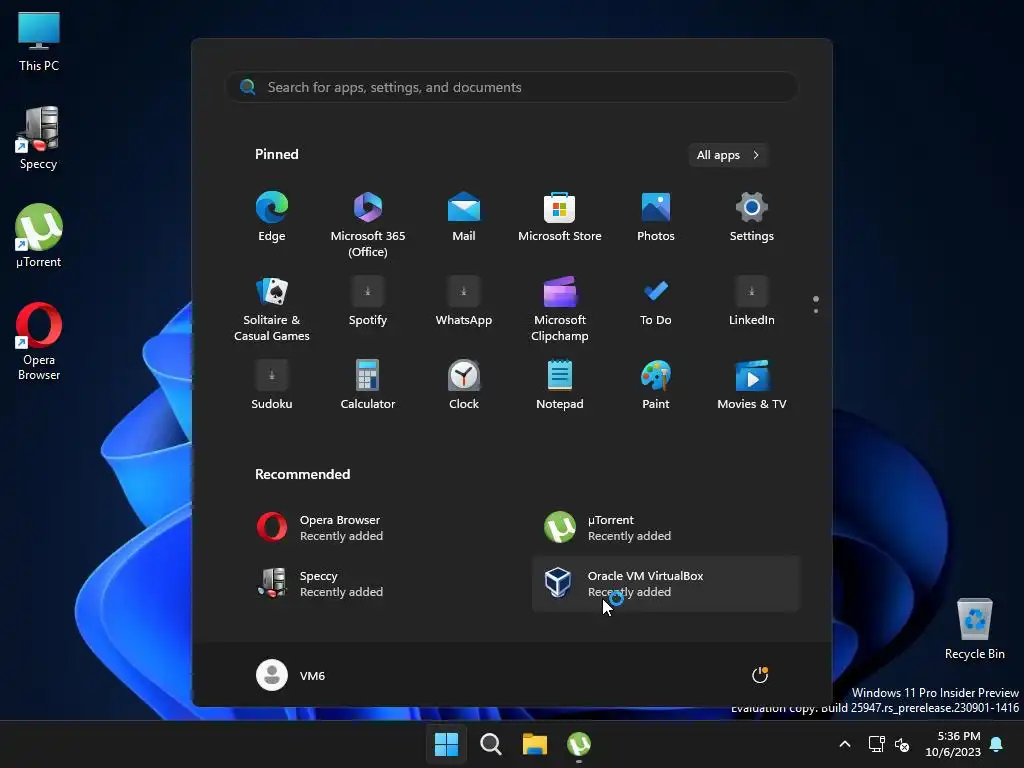Select the Recycle Bin icon
Screen dimensions: 1024x768
click(x=974, y=628)
